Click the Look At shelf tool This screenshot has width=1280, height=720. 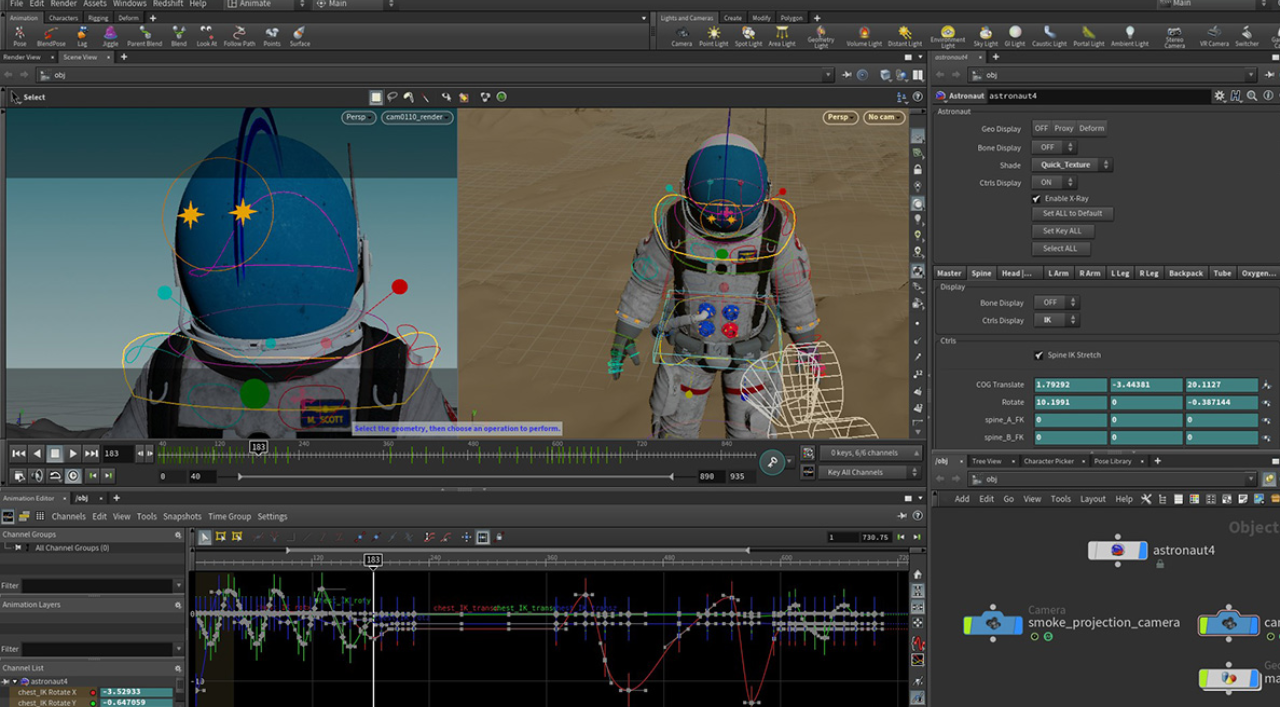point(206,36)
